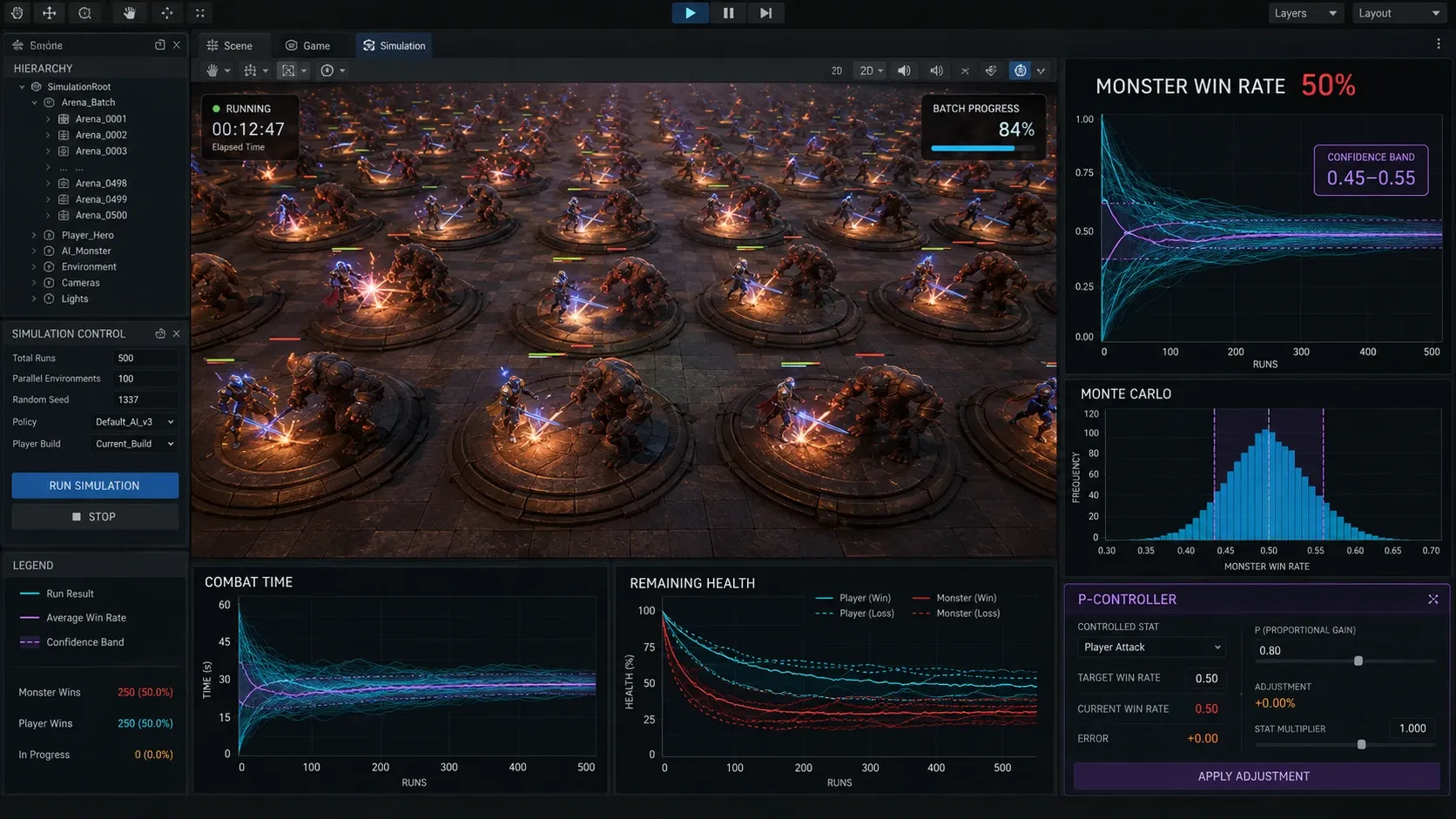Open the Player Build dropdown
This screenshot has height=819, width=1456.
[x=135, y=444]
